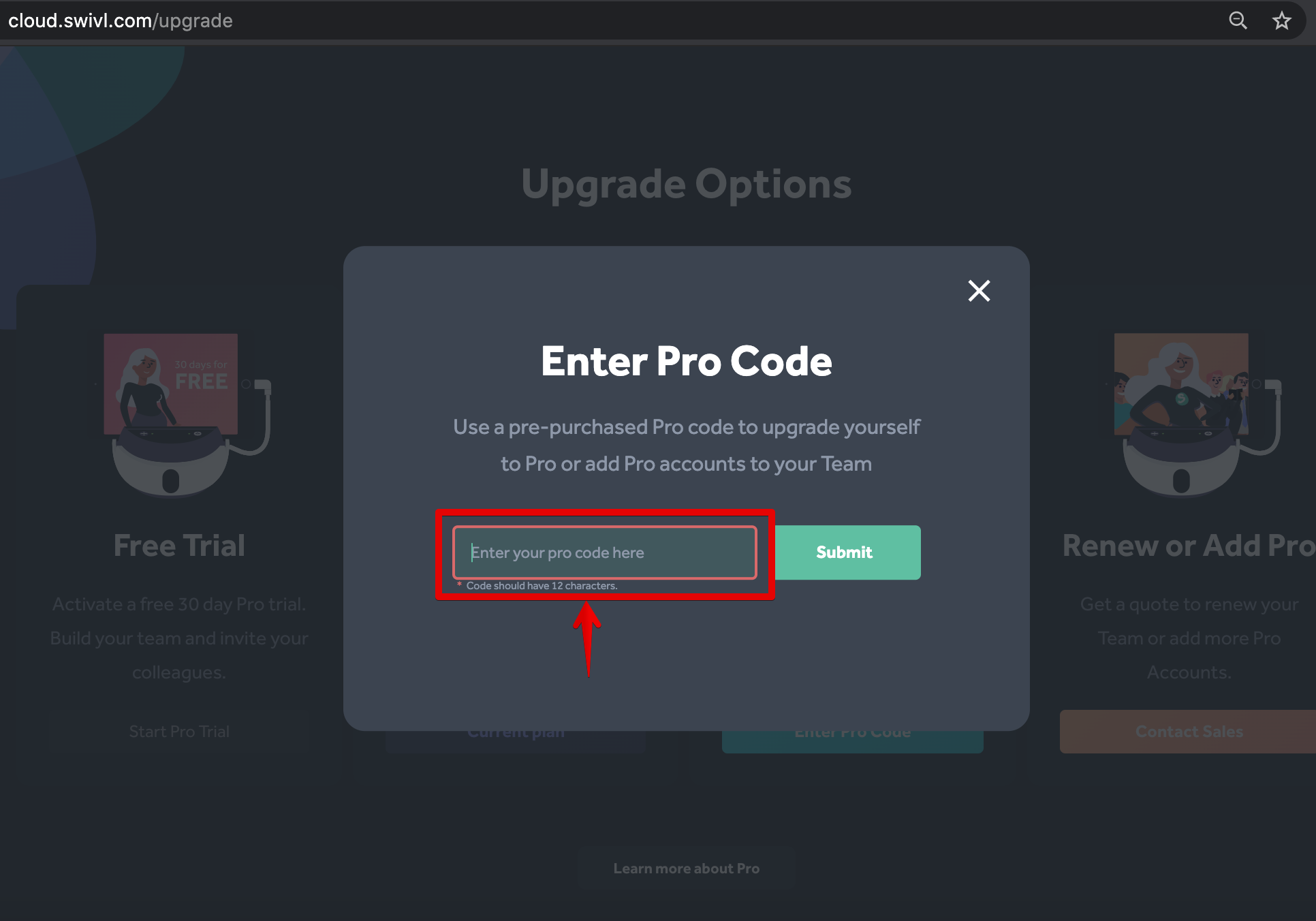This screenshot has height=921, width=1316.
Task: Click the Contact Sales button
Action: tap(1189, 732)
